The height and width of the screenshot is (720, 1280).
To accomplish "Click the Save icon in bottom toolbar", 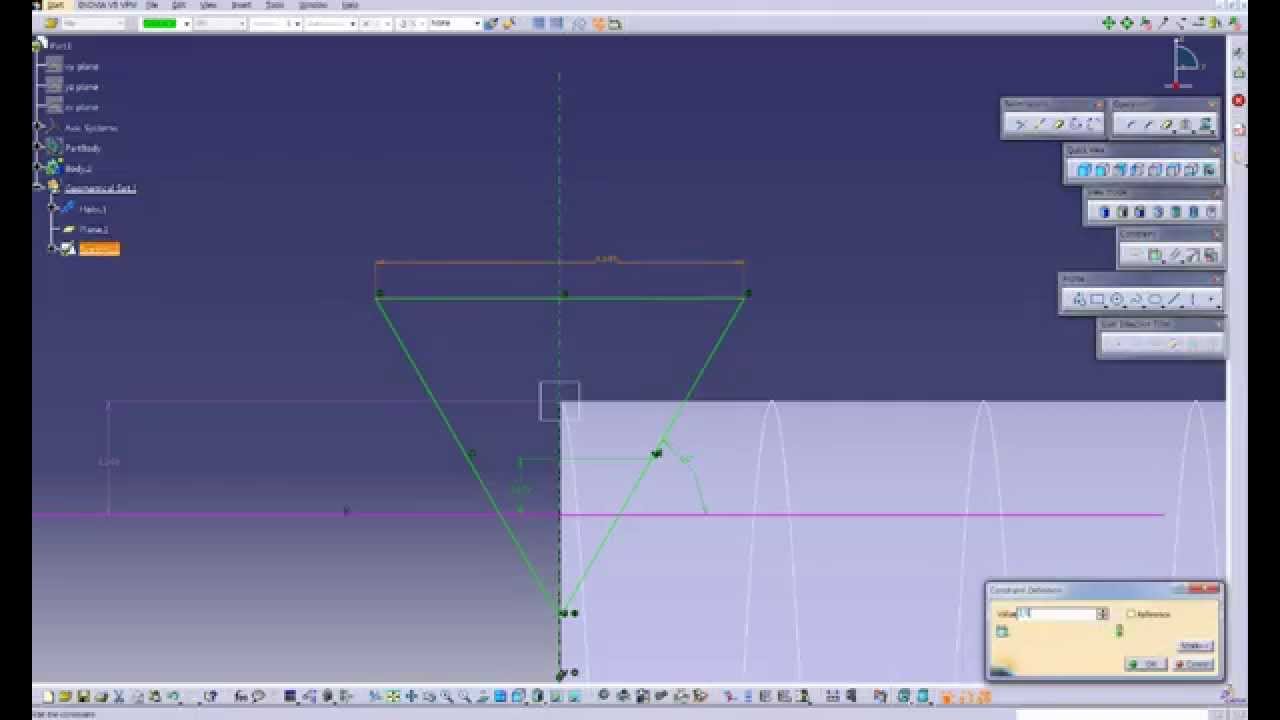I will (x=83, y=695).
